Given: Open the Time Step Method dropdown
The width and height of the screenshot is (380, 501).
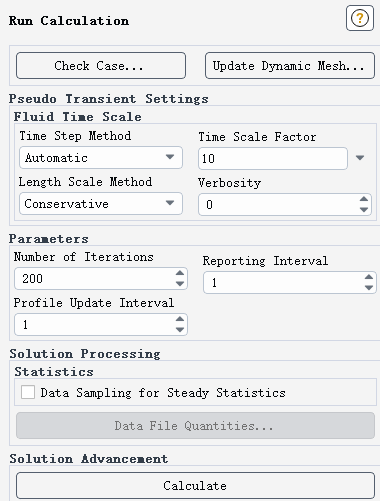Looking at the screenshot, I should point(101,157).
